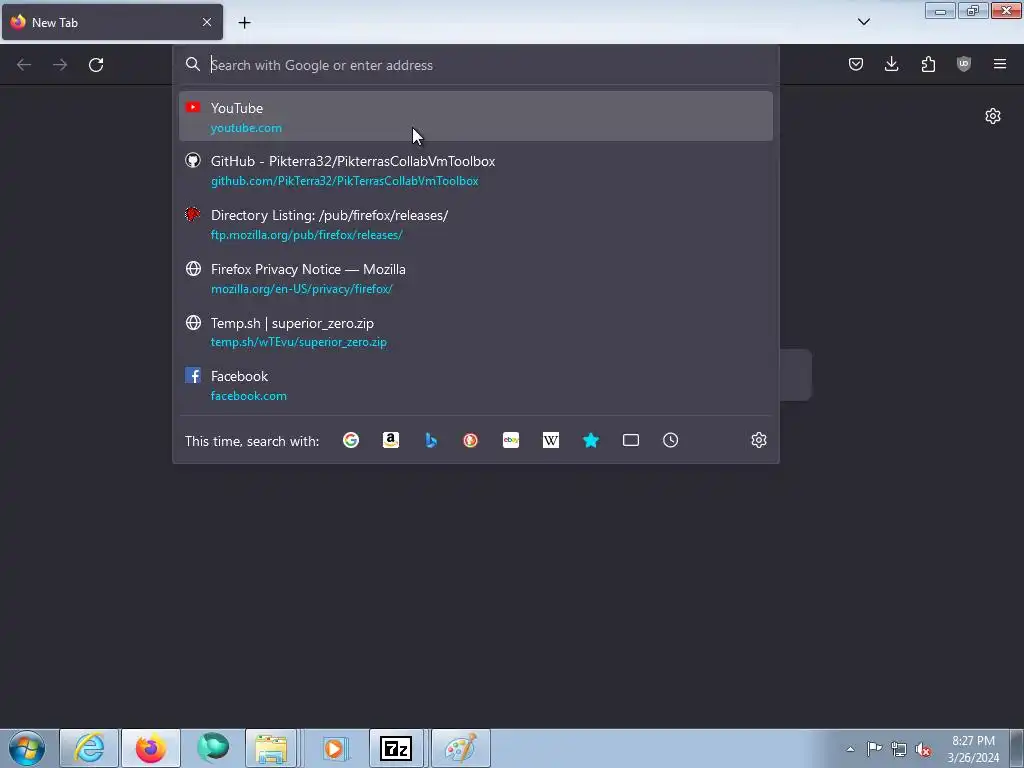The height and width of the screenshot is (768, 1024).
Task: Select the Amazon search shortcut icon
Action: (x=391, y=440)
